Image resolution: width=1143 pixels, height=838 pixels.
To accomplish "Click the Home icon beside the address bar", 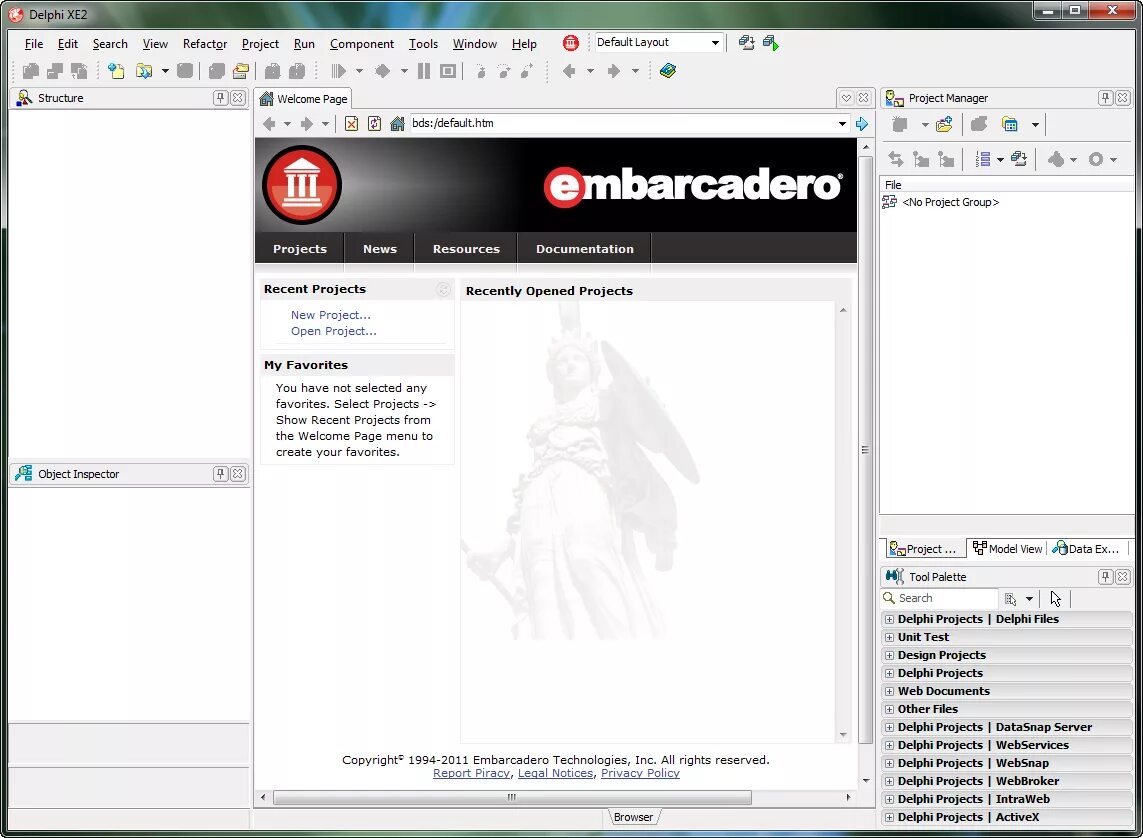I will click(397, 124).
